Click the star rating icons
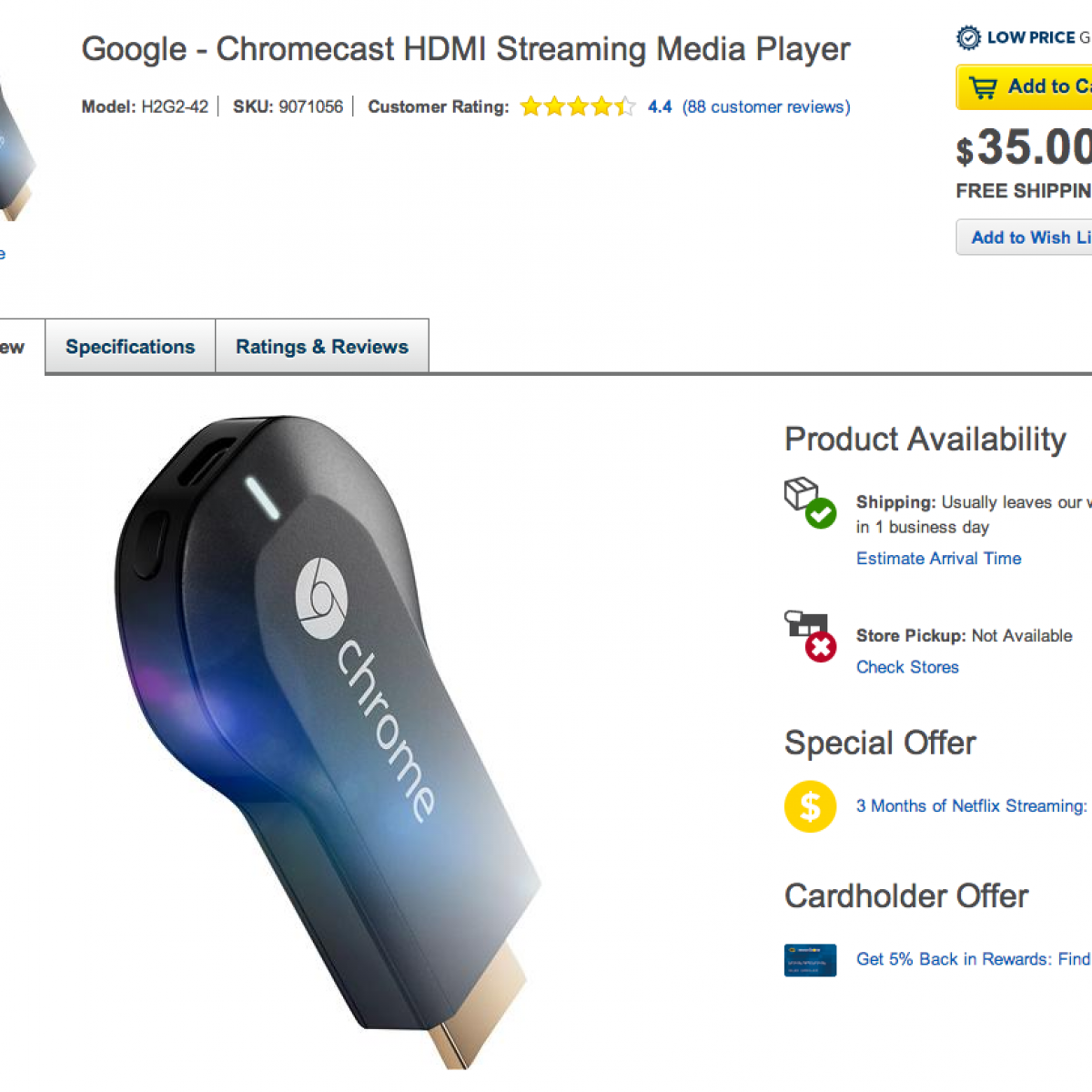 pos(577,107)
